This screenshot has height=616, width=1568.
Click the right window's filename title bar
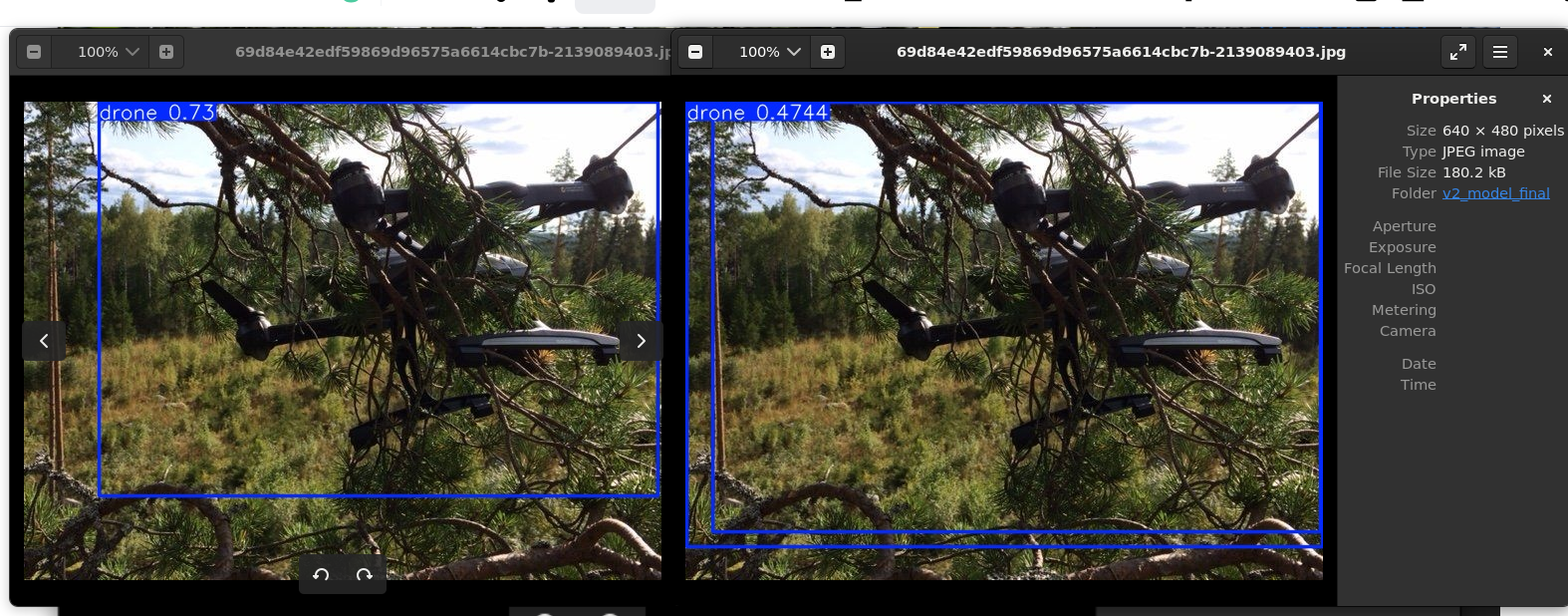1121,52
